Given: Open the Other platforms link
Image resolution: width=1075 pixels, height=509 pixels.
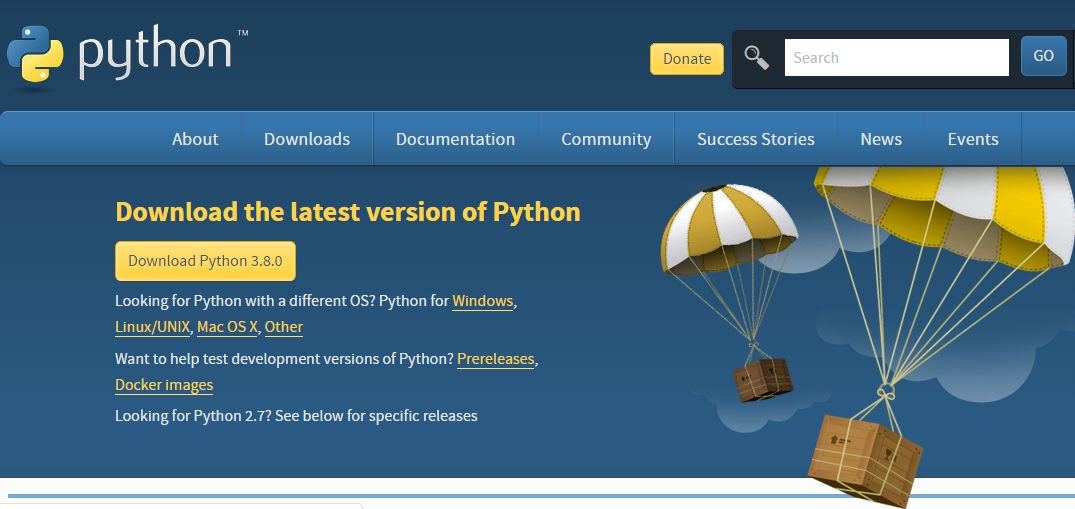Looking at the screenshot, I should 284,327.
